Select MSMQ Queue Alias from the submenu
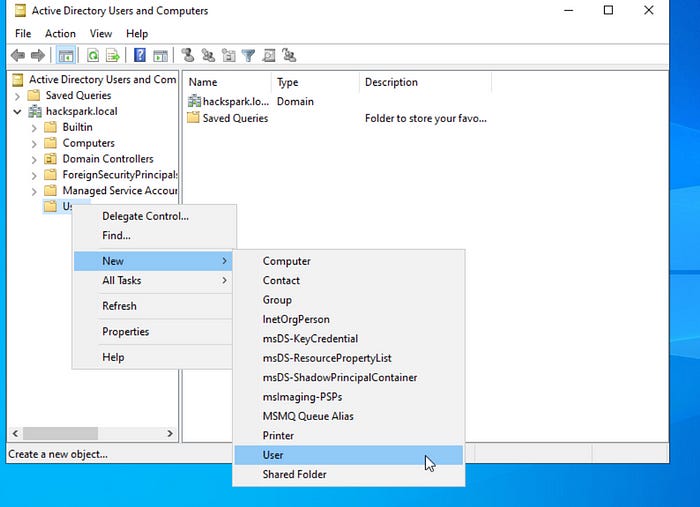 (349, 416)
